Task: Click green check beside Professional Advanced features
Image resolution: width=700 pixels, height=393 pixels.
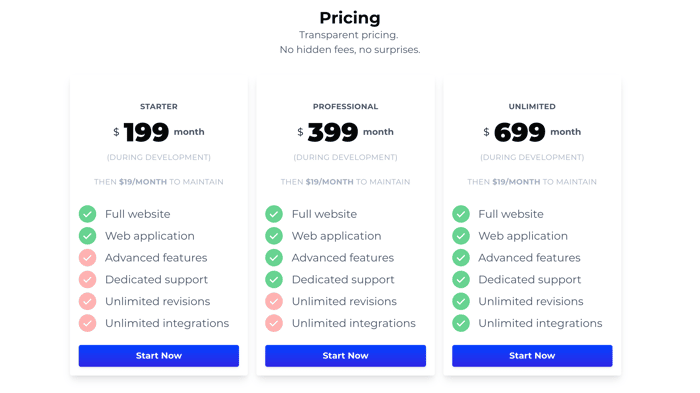Action: pos(274,258)
